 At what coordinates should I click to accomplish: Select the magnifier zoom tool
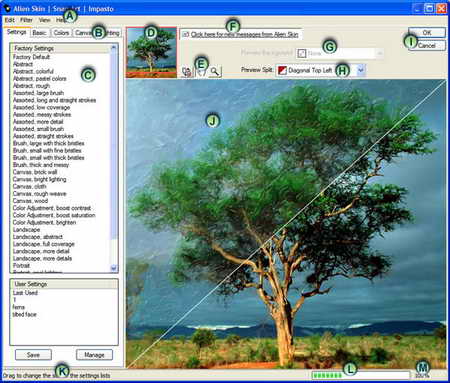(215, 71)
